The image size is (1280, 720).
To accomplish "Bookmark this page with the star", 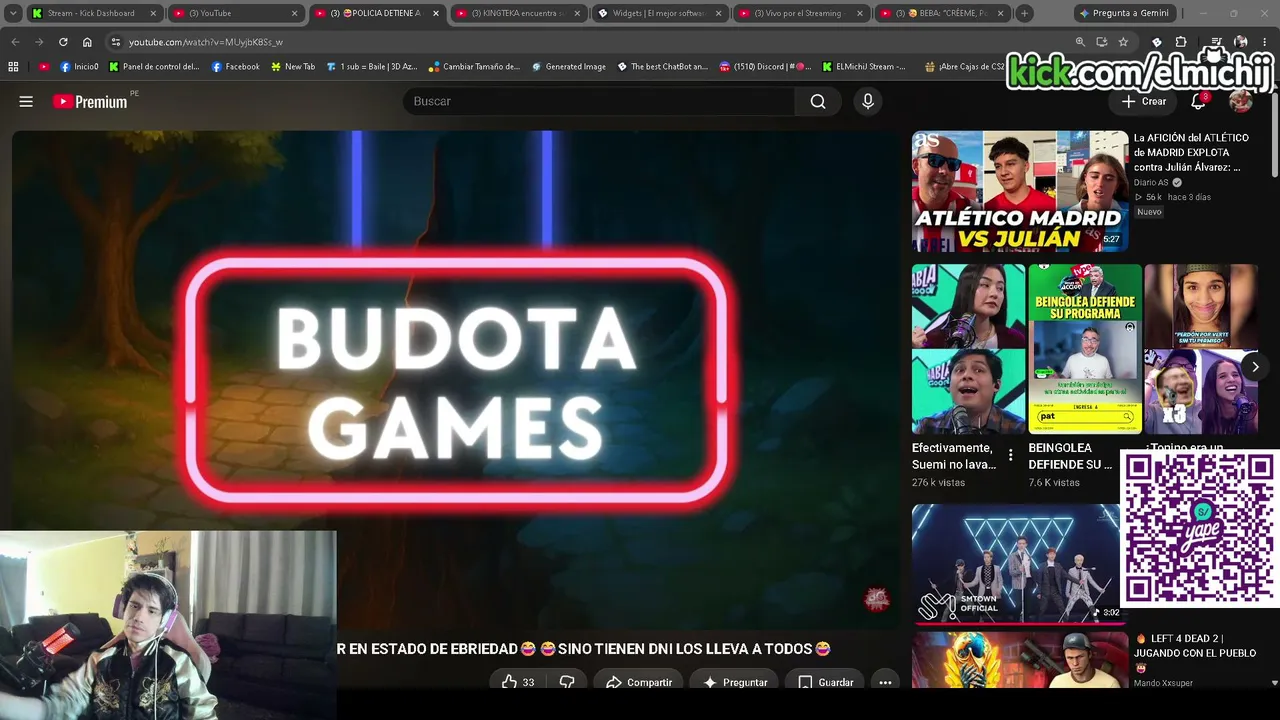I will [x=1124, y=42].
